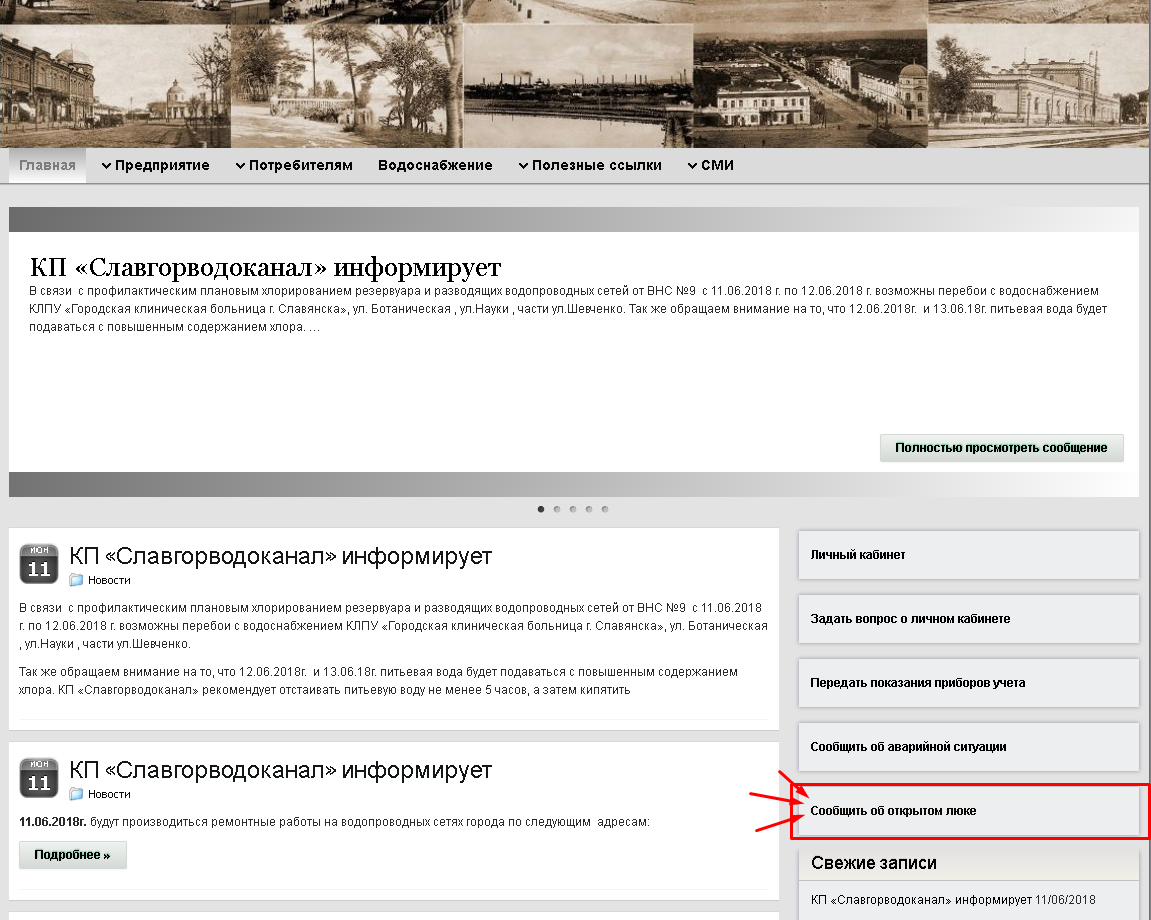
Task: Click chevron arrow next to СМИ
Action: [692, 166]
